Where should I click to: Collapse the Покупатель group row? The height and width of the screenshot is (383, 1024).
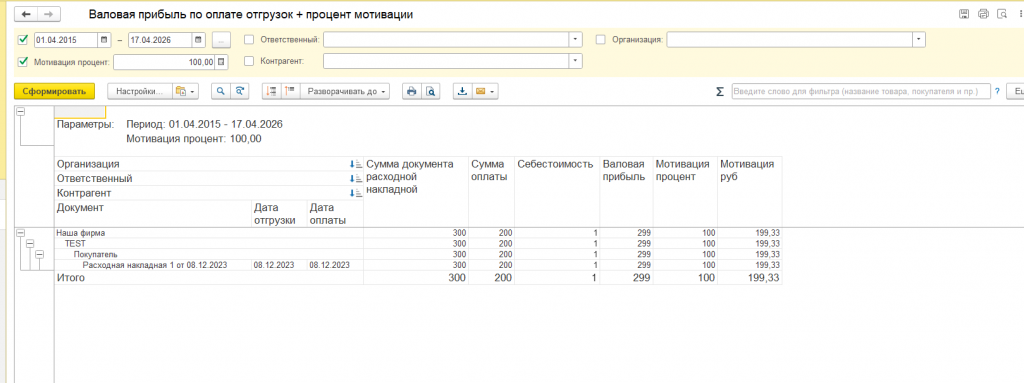pyautogui.click(x=39, y=254)
